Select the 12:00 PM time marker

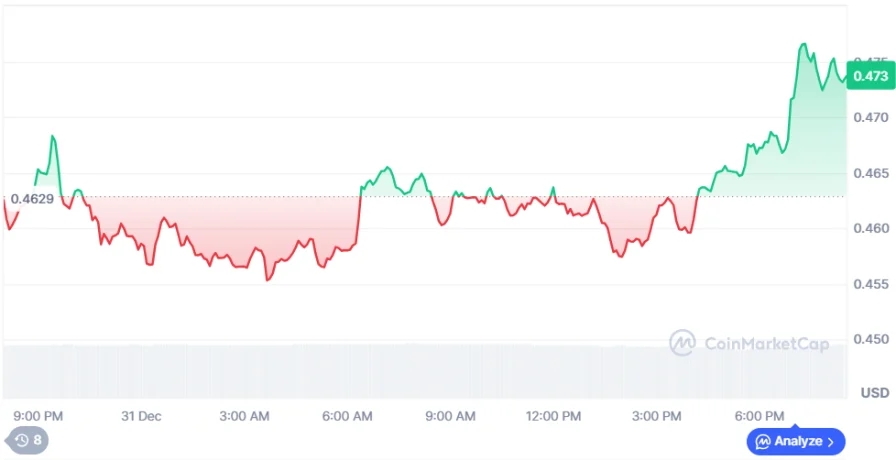click(x=553, y=415)
